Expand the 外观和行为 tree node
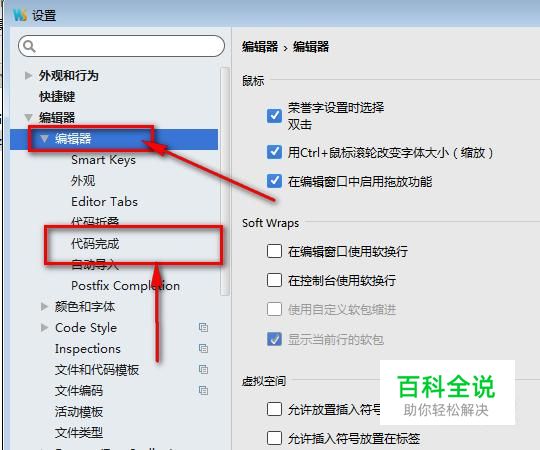This screenshot has height=450, width=540. click(28, 75)
